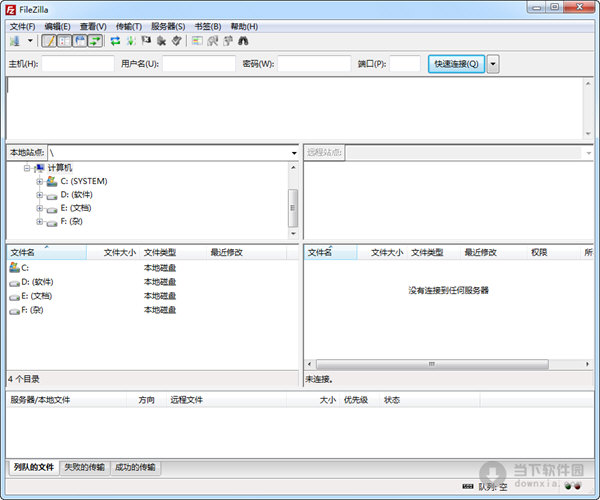Image resolution: width=600 pixels, height=500 pixels.
Task: Open the 查看(V) menu
Action: tap(93, 26)
